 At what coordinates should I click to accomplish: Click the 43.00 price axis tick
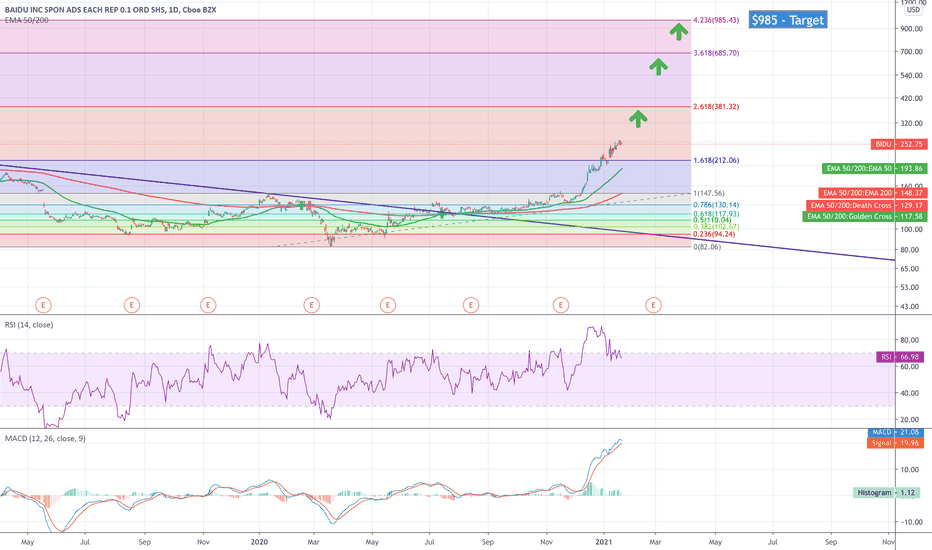click(x=910, y=307)
